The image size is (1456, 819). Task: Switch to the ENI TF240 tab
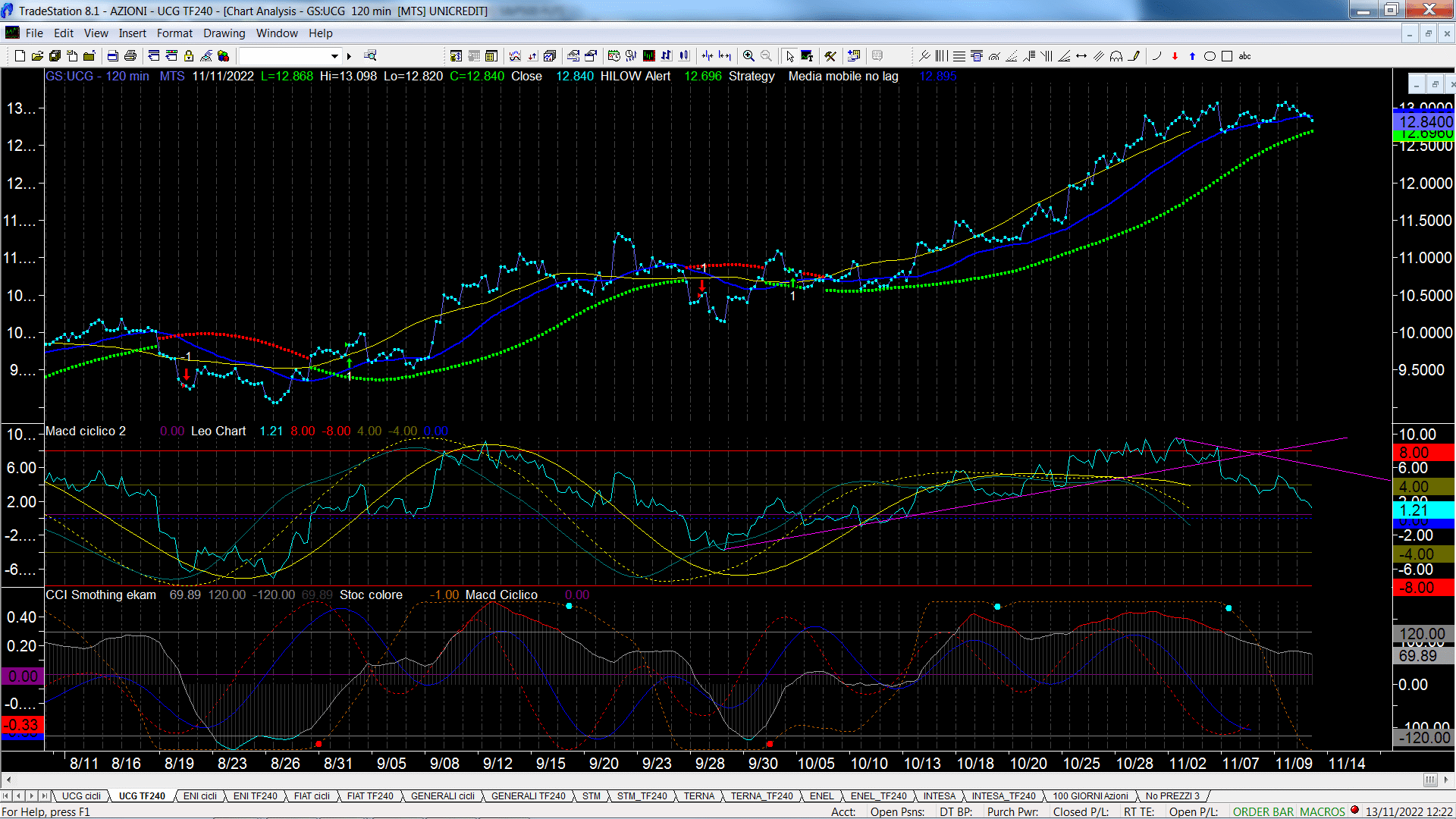coord(255,796)
